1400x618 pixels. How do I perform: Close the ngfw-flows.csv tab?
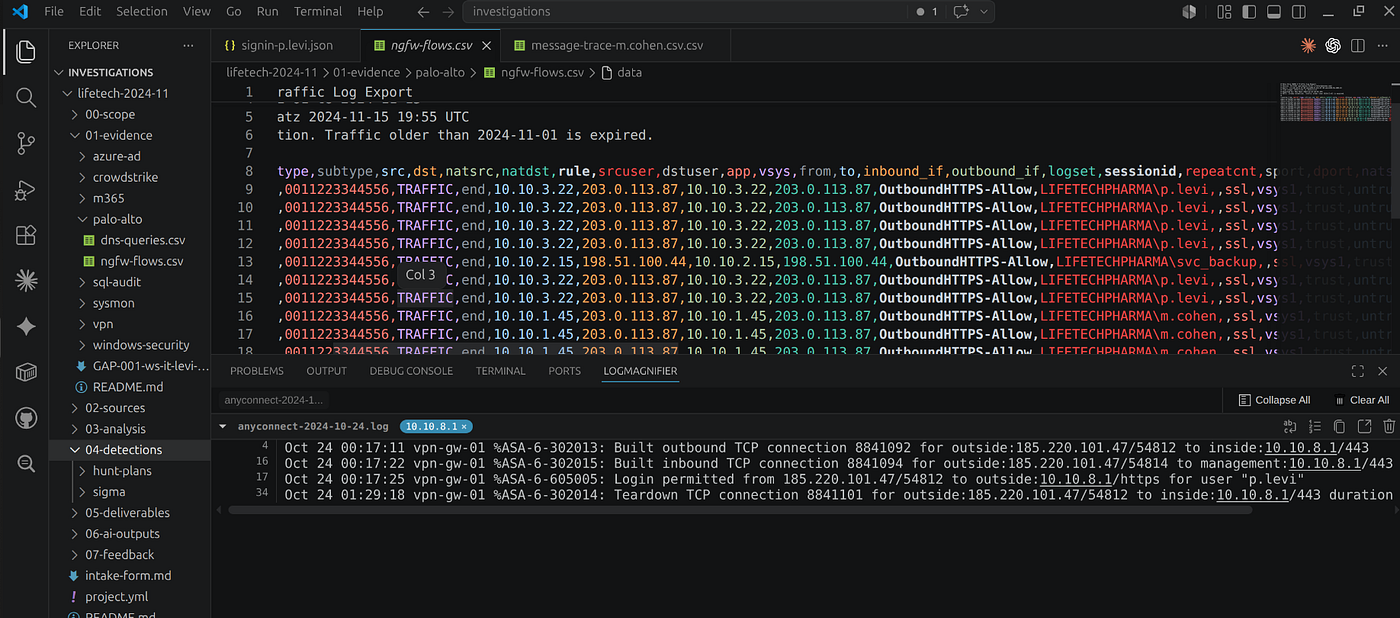tap(487, 46)
